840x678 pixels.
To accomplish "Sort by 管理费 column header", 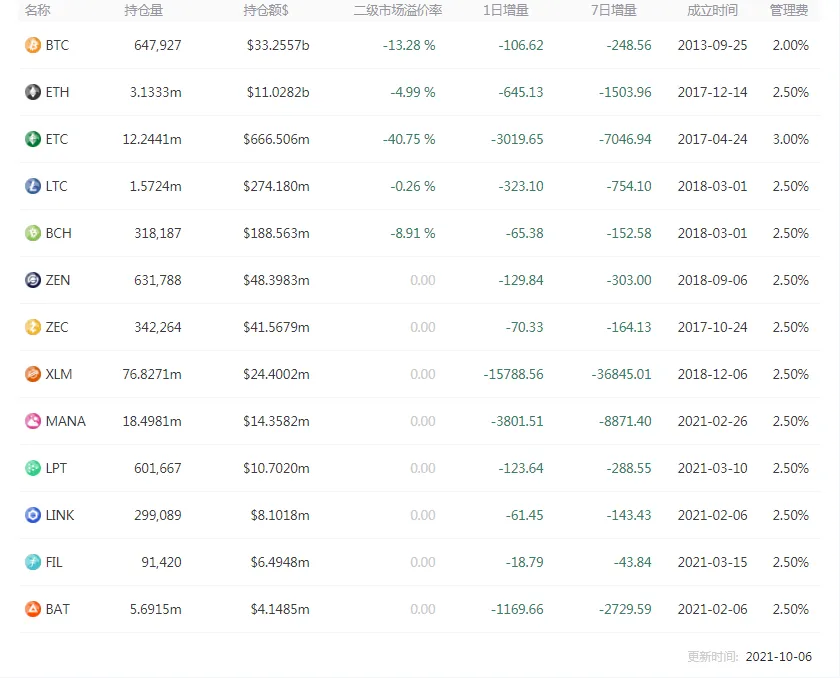I will click(x=789, y=10).
